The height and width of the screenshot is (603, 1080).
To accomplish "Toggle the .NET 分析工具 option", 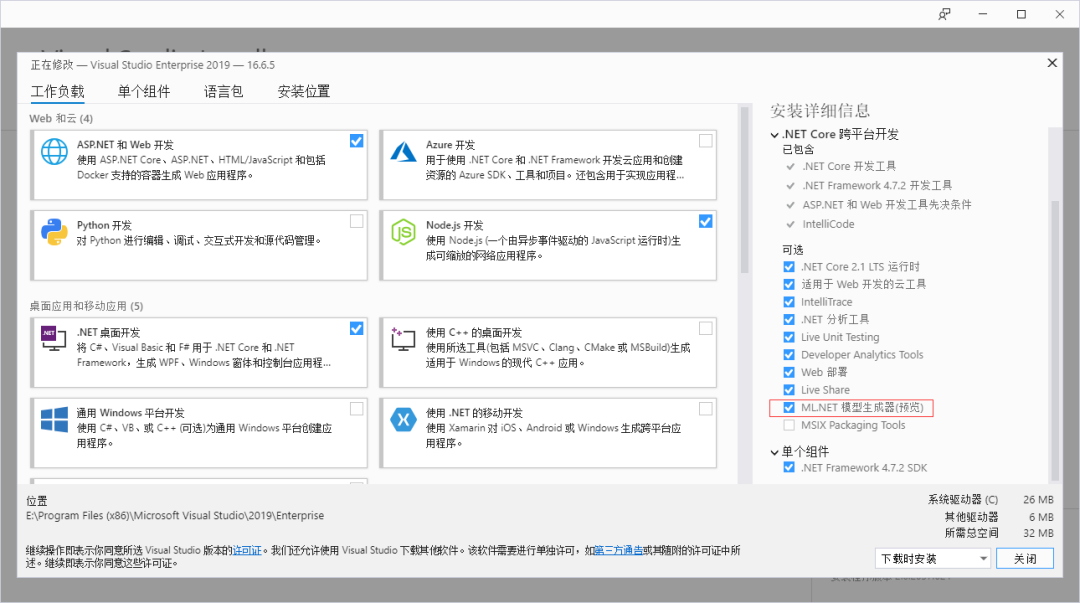I will 789,319.
